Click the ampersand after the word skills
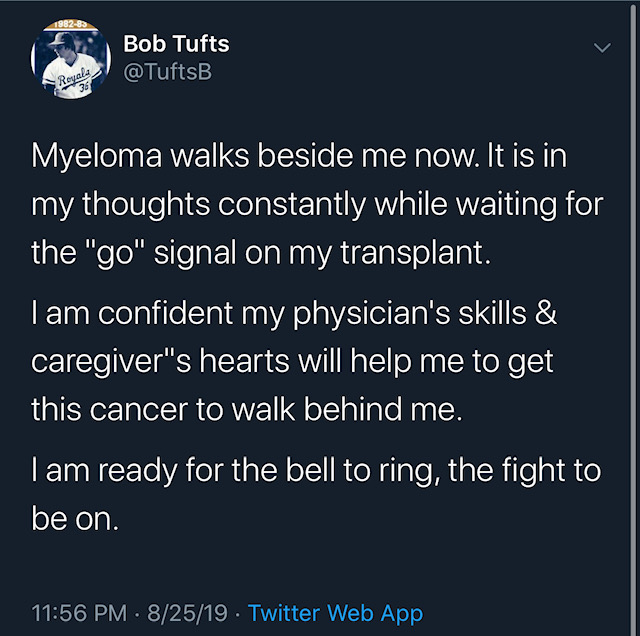 coord(543,316)
